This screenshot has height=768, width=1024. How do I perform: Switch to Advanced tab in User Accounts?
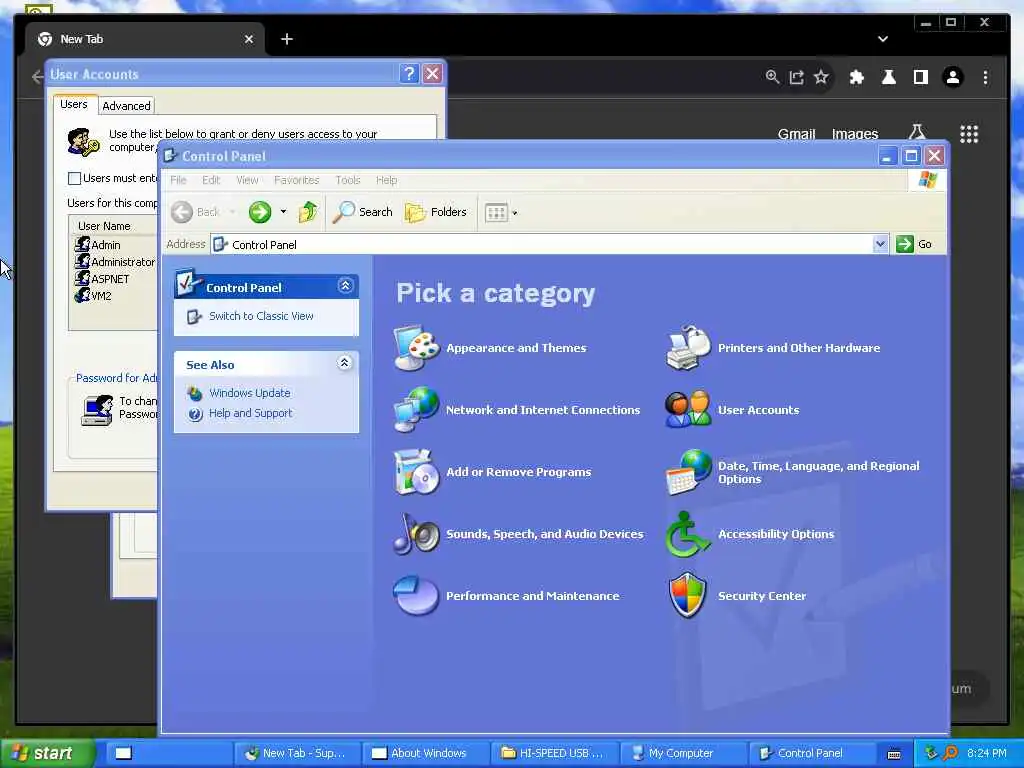(x=126, y=106)
